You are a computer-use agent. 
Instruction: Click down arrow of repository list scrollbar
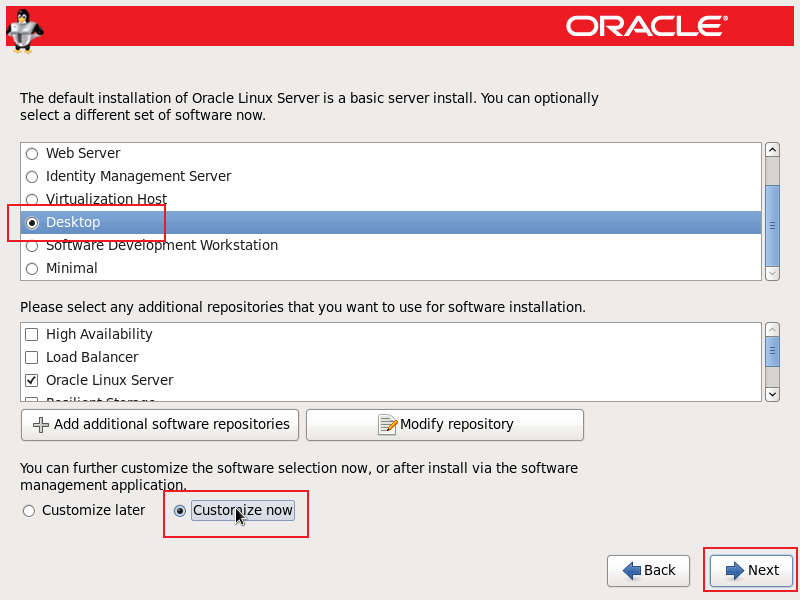point(772,394)
